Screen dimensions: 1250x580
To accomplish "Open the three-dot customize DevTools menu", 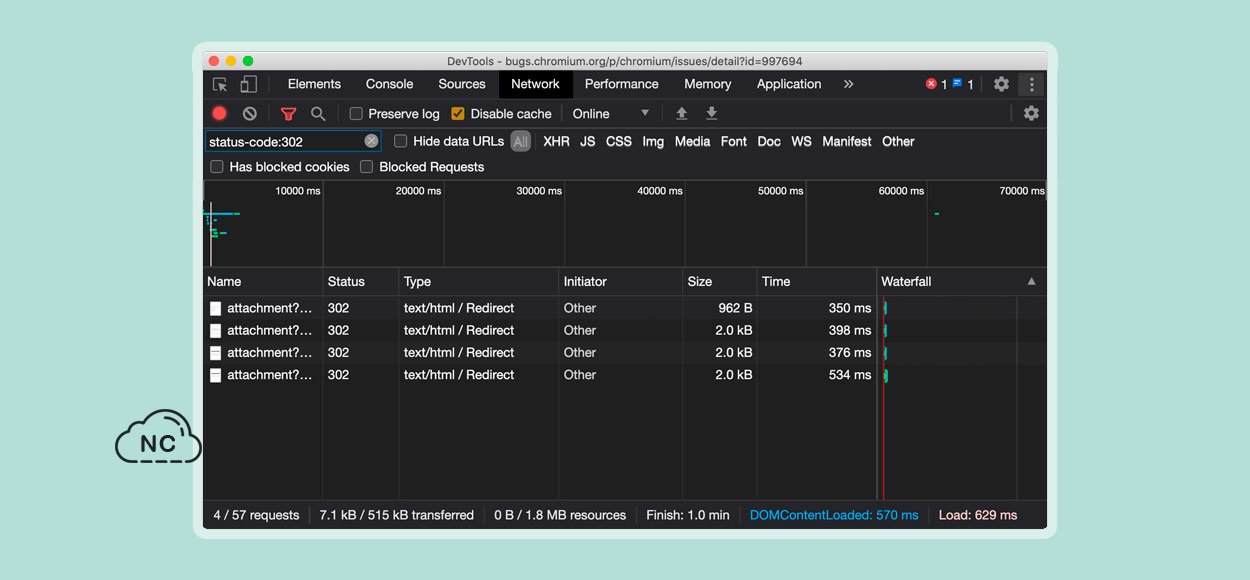I will point(1032,85).
